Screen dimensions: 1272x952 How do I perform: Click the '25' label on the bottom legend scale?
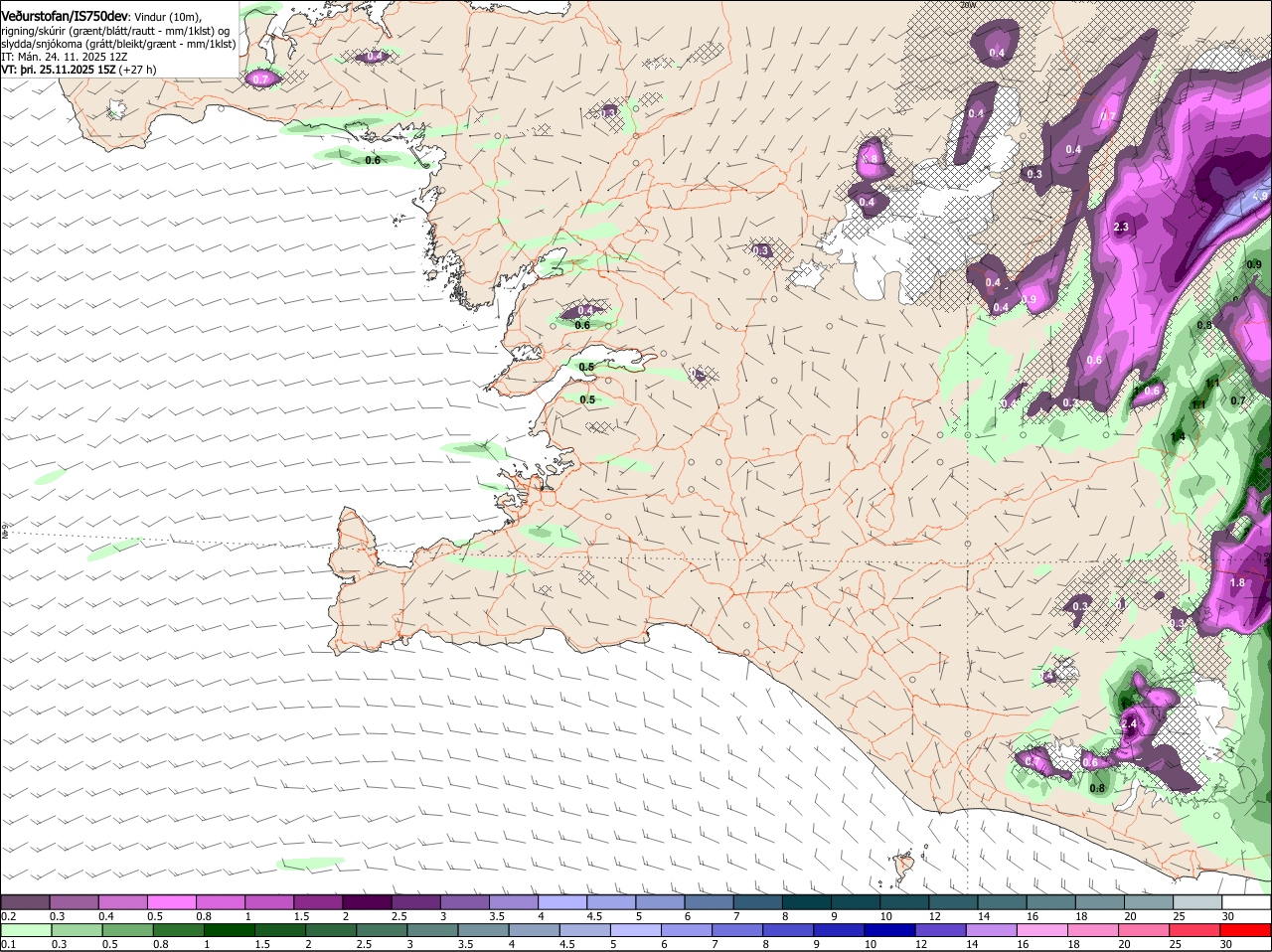click(1175, 945)
